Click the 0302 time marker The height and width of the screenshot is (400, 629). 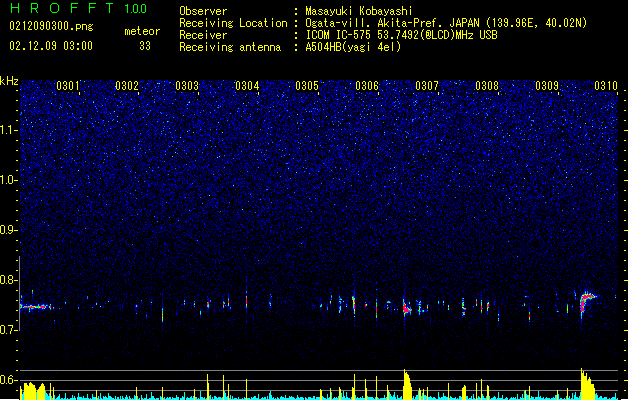127,86
